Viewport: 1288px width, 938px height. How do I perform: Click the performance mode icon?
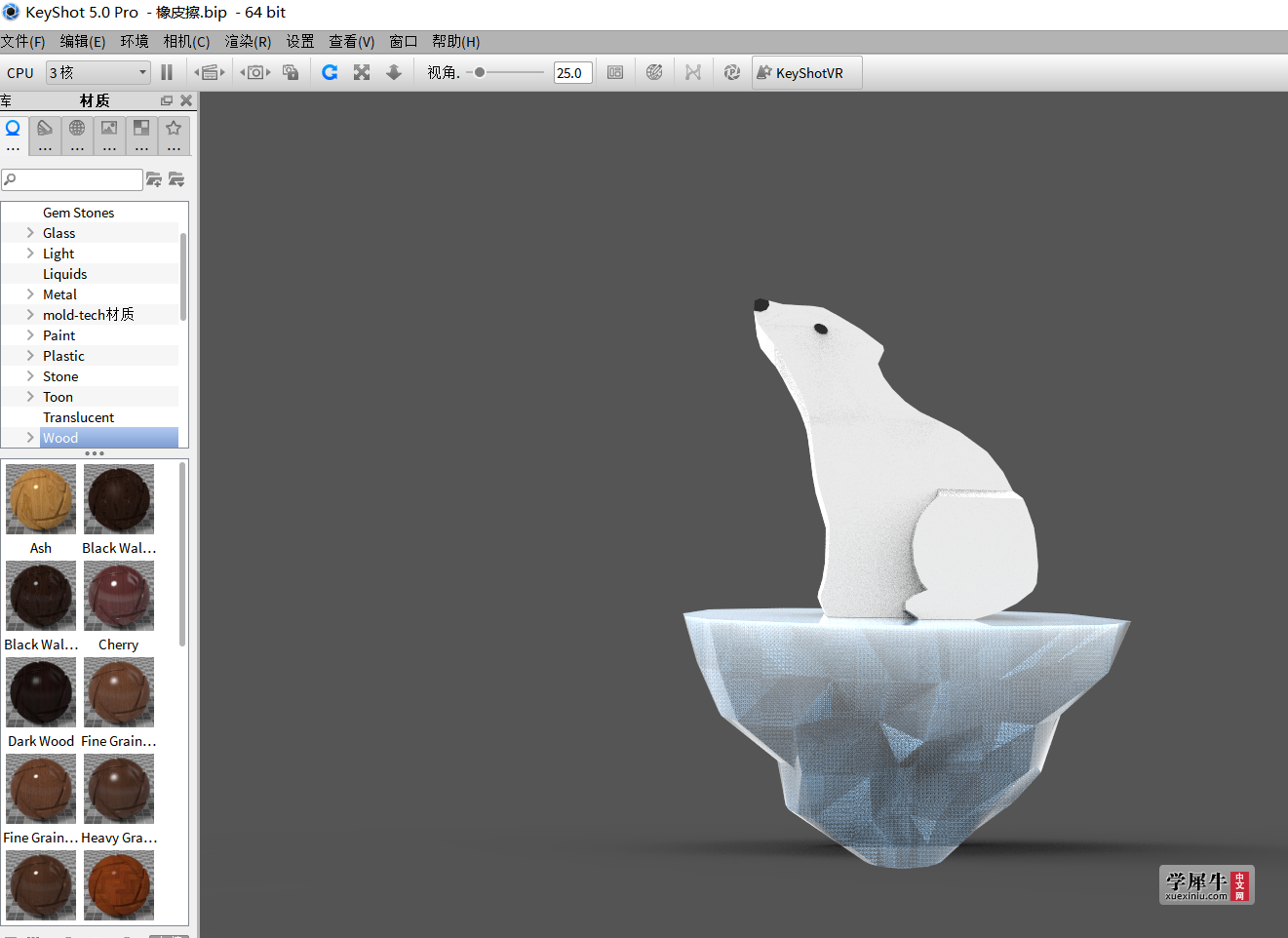pos(615,72)
